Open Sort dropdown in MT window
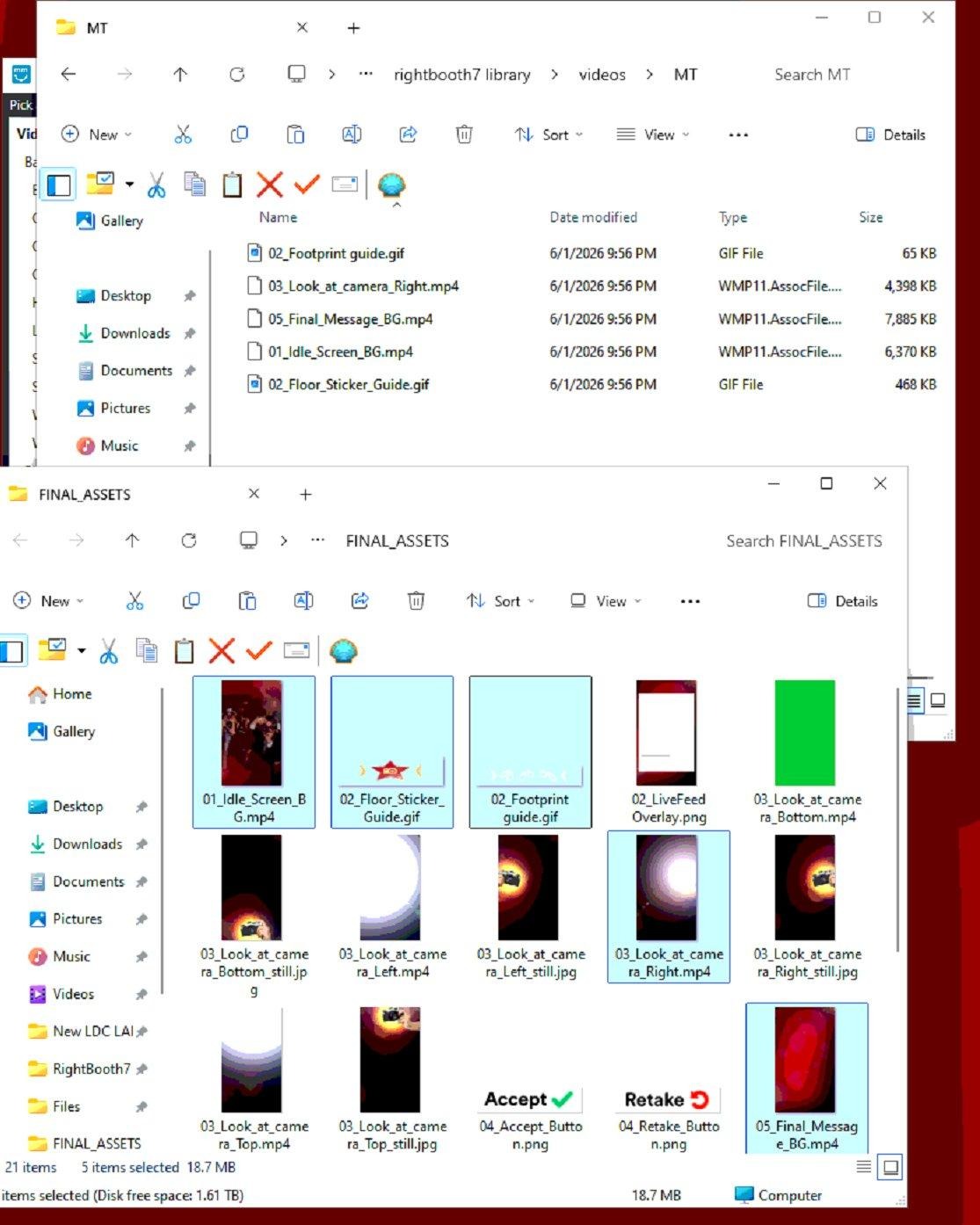 (549, 134)
